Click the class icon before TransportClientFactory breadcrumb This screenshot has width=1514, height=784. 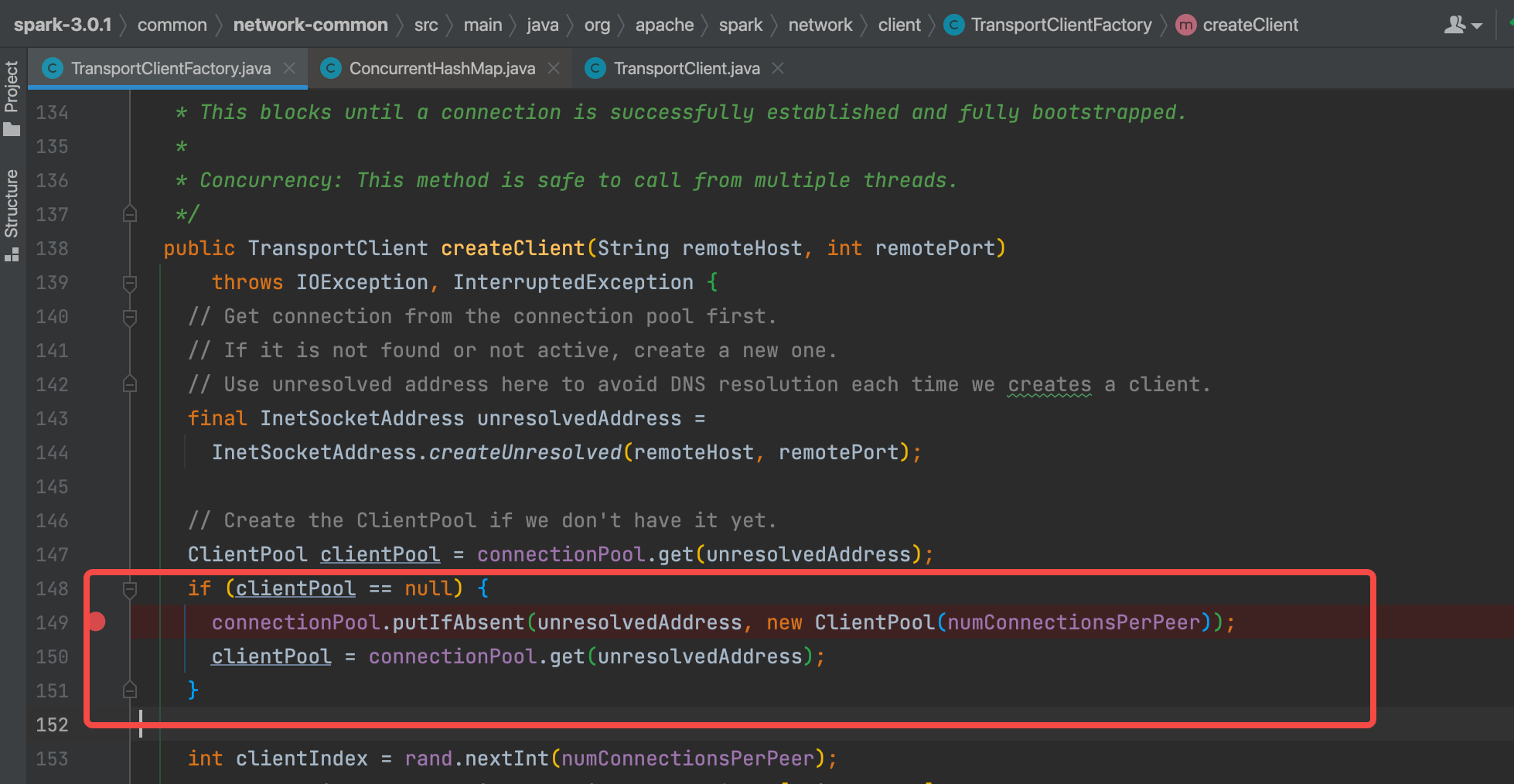tap(954, 25)
